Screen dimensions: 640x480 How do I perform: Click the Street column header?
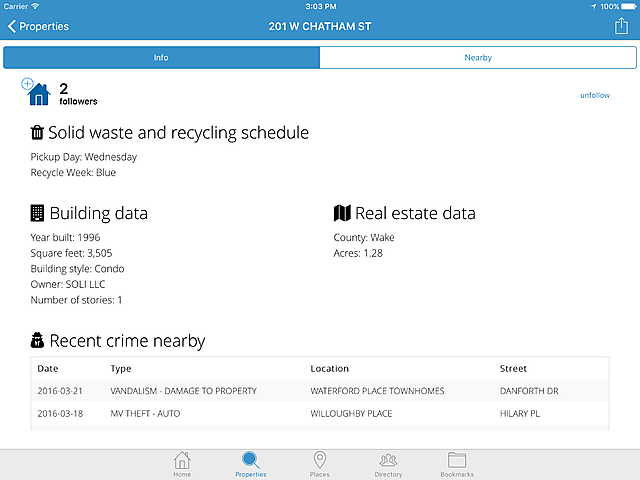click(513, 369)
